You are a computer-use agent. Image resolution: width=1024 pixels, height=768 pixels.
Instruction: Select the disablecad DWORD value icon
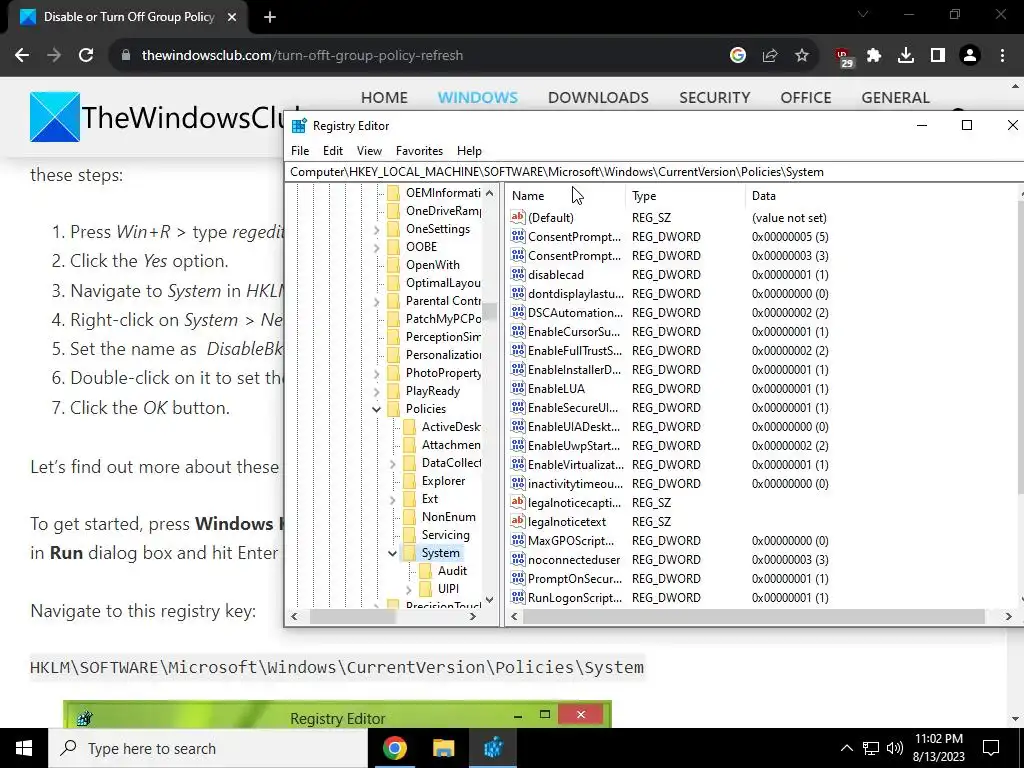click(x=518, y=274)
